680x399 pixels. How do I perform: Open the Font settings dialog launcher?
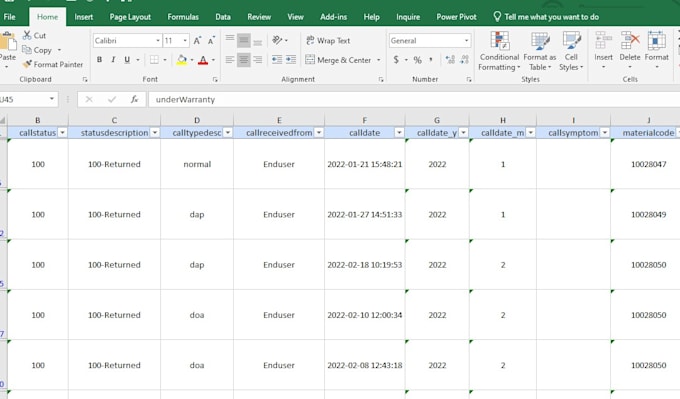click(x=215, y=79)
